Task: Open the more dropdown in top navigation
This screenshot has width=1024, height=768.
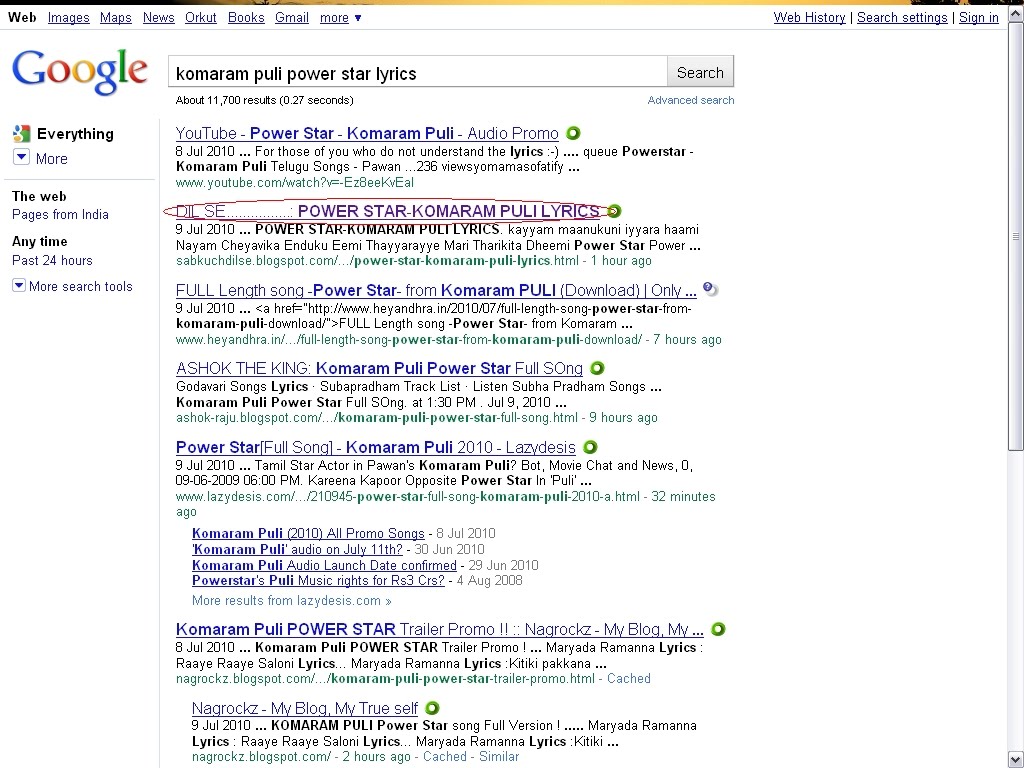Action: [x=340, y=18]
